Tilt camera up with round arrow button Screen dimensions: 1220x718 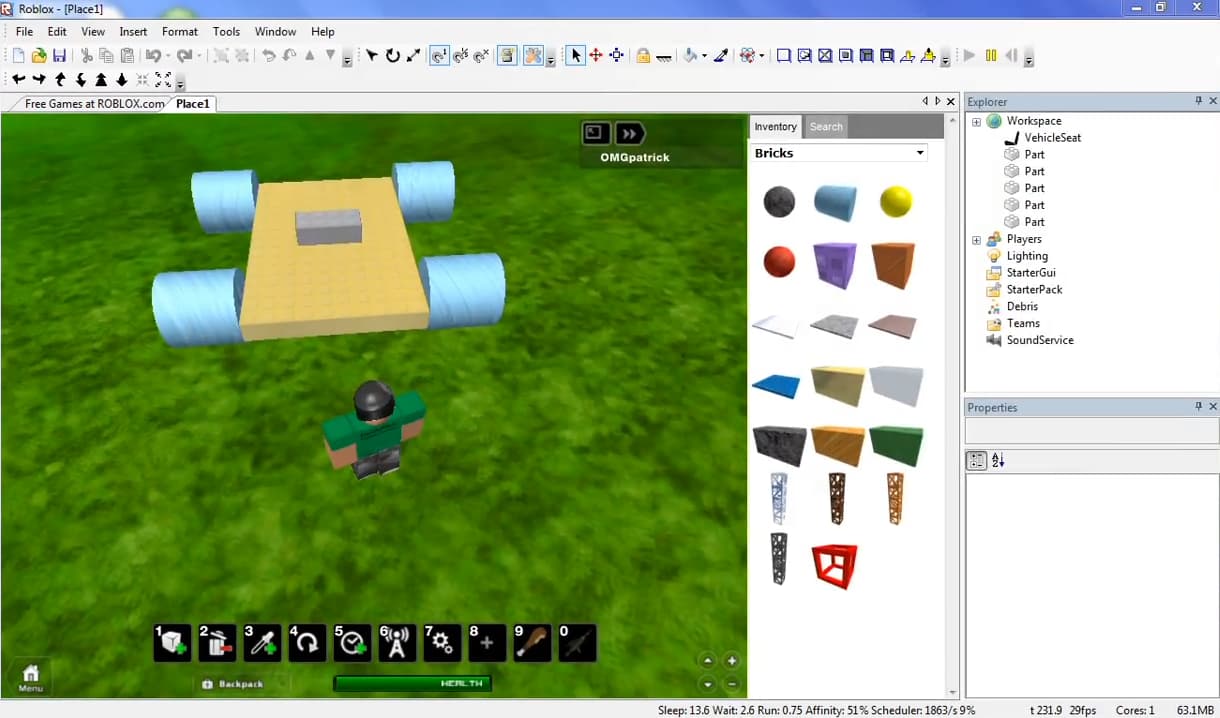click(708, 661)
